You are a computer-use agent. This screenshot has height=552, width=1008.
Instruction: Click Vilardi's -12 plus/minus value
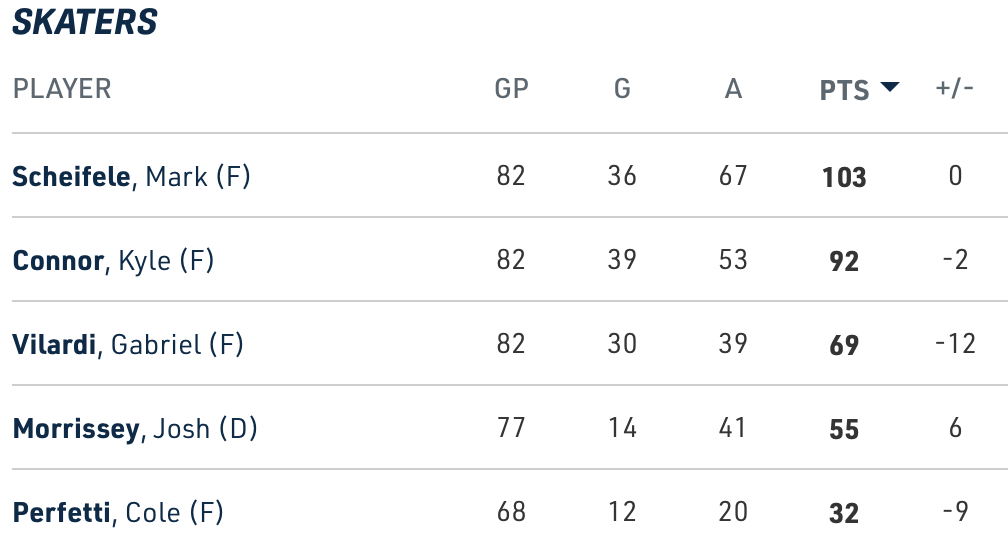point(955,345)
